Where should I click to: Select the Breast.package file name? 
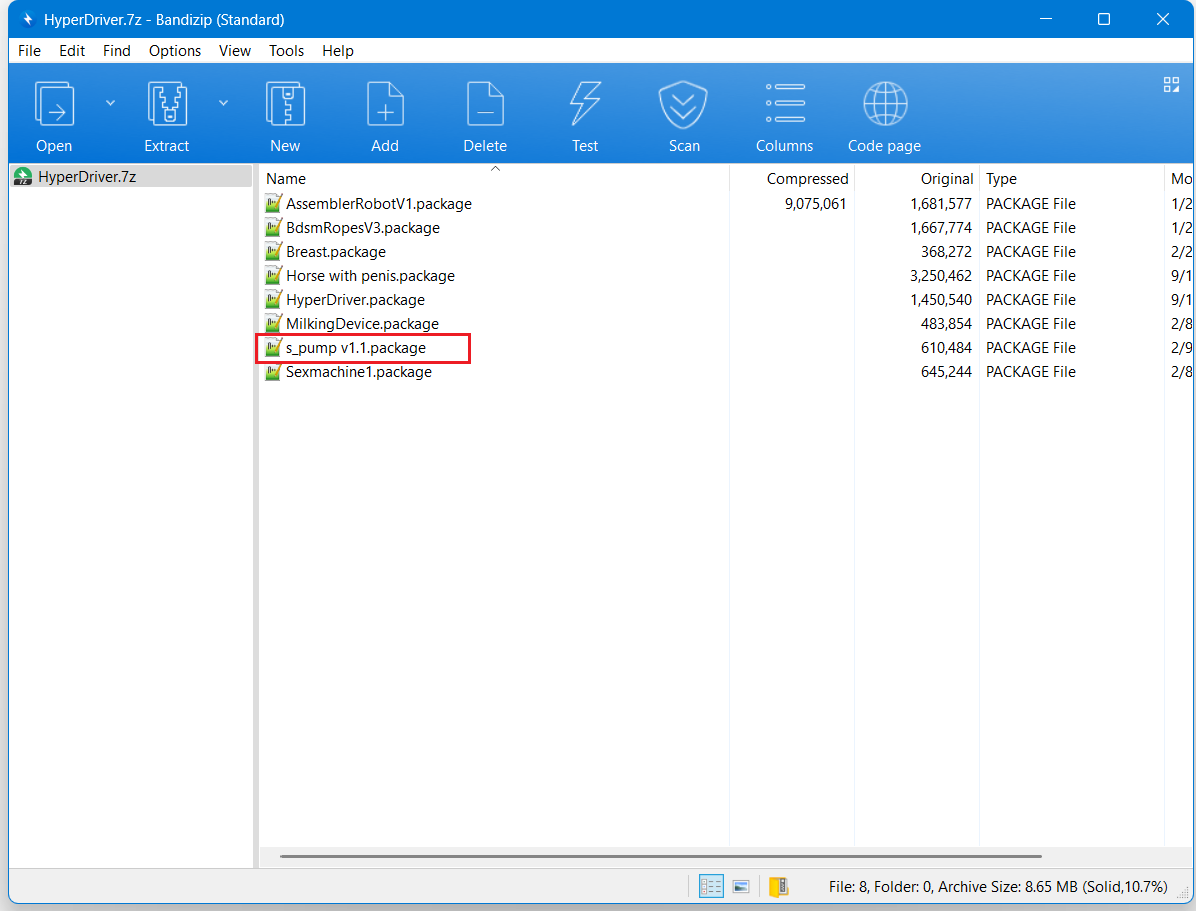tap(336, 252)
